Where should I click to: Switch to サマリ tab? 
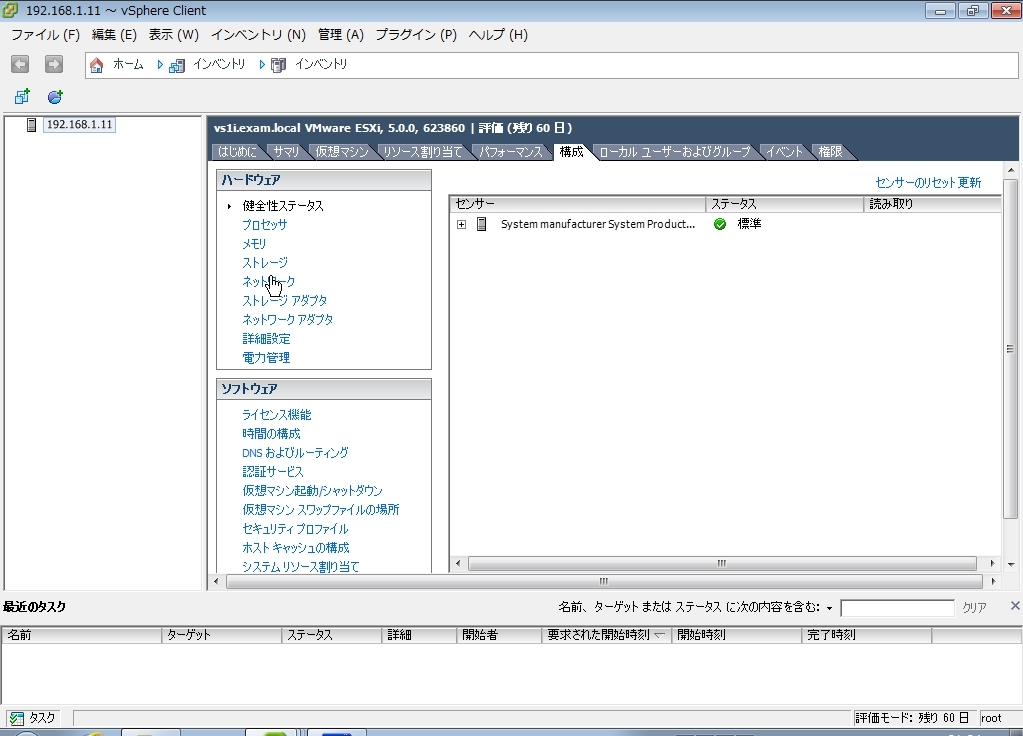click(286, 151)
